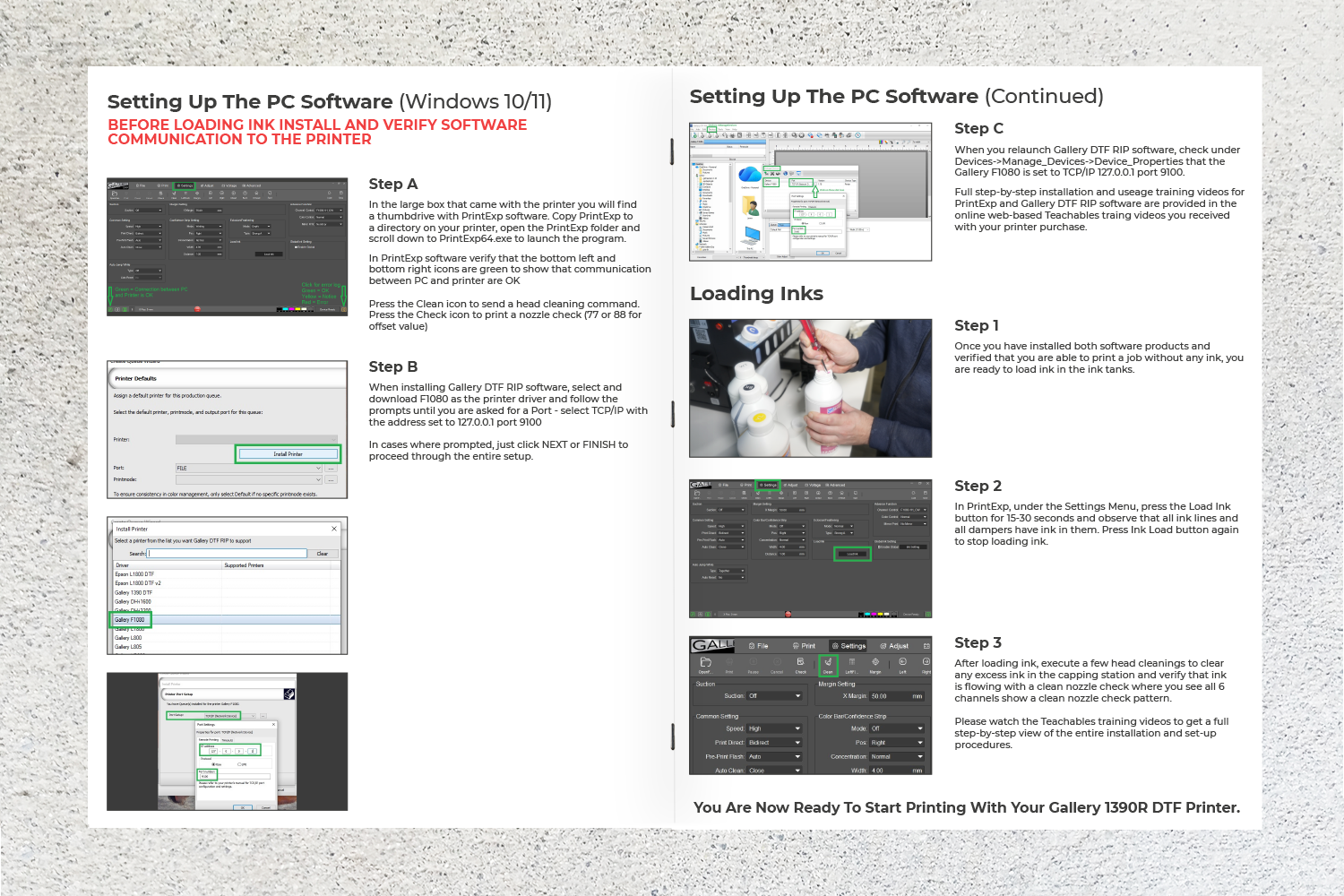The height and width of the screenshot is (896, 1344).
Task: Select the LPR protocol radio button
Action: pyautogui.click(x=238, y=764)
